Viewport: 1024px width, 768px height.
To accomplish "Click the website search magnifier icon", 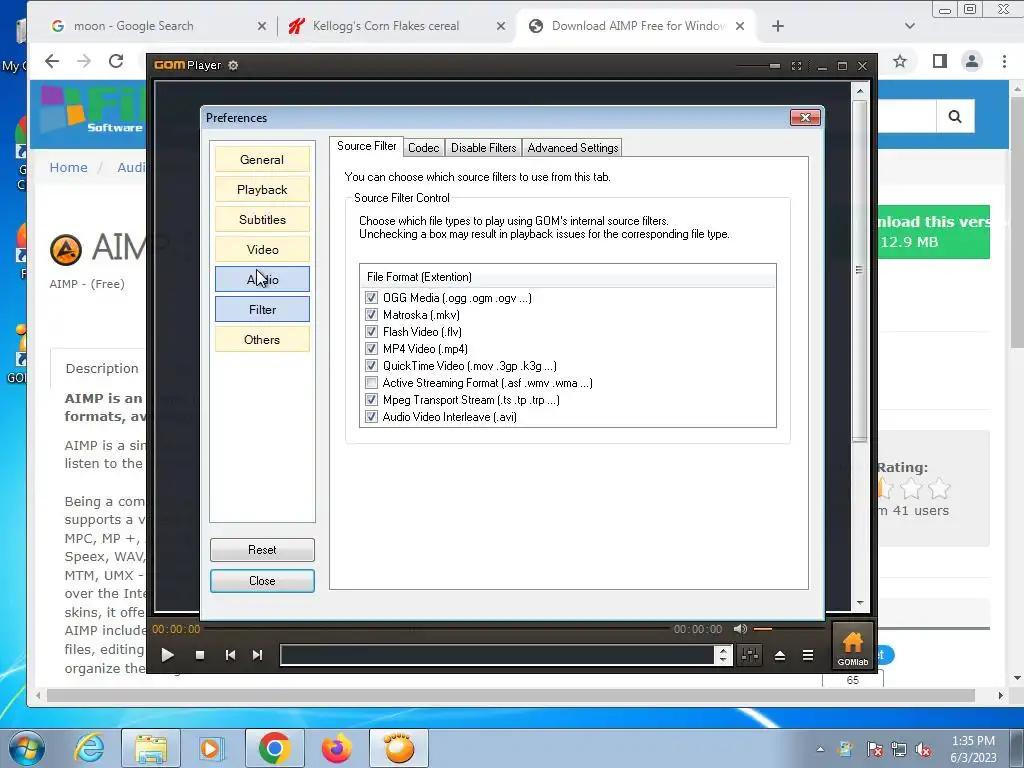I will pos(955,116).
